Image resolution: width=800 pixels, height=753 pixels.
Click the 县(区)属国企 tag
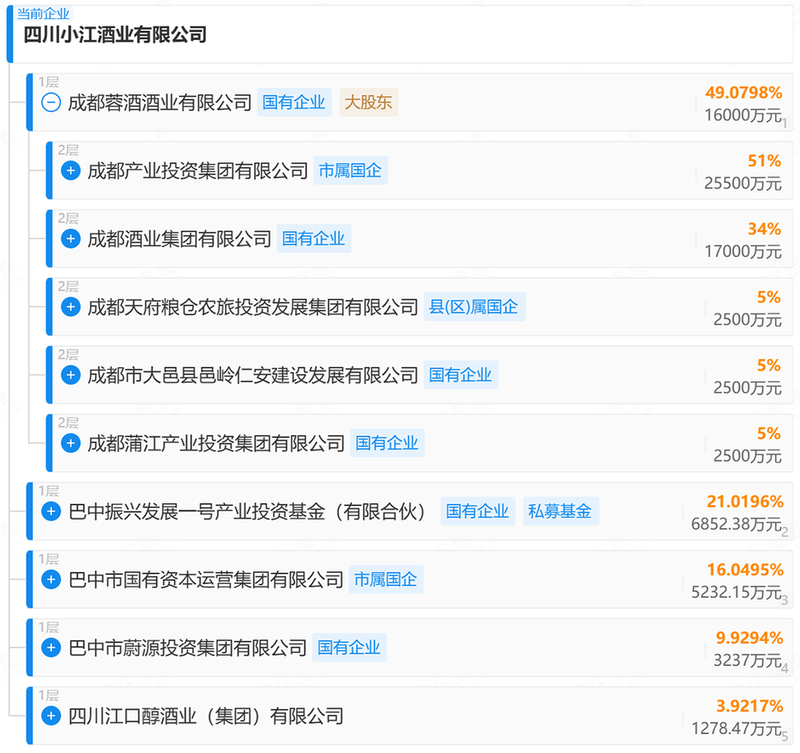[x=475, y=307]
